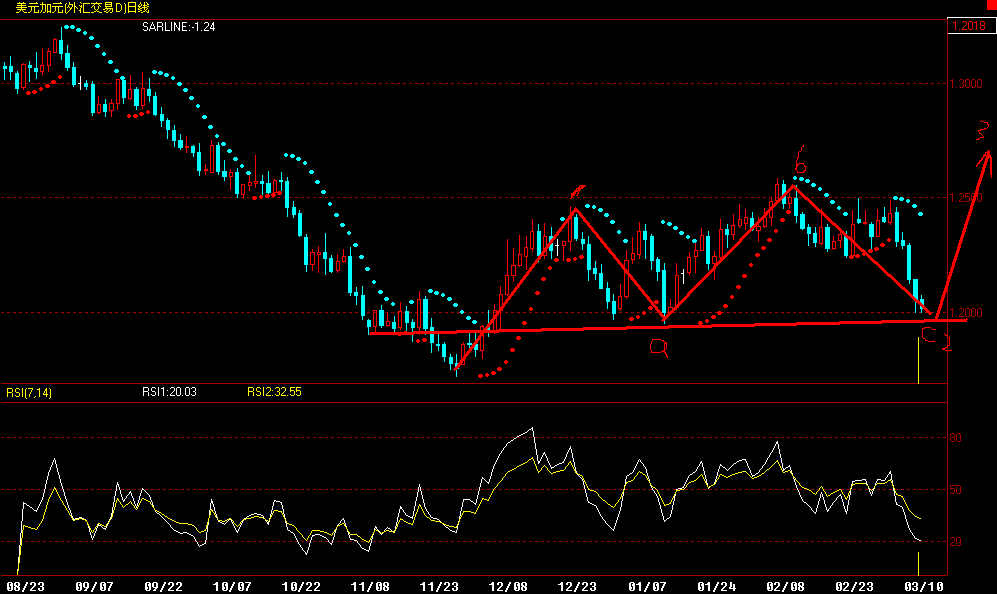
Task: Select the red 'C' wave annotation
Action: tap(929, 333)
